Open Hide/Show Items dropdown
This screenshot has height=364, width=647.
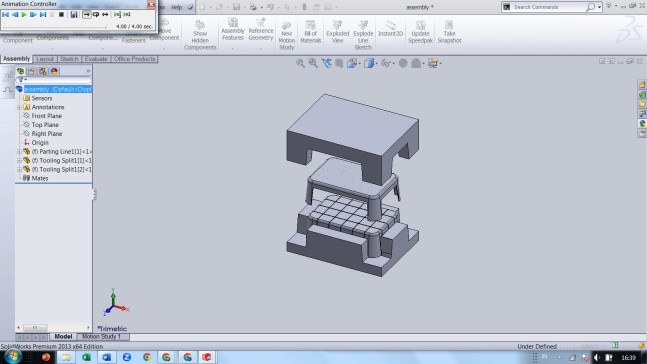point(387,63)
